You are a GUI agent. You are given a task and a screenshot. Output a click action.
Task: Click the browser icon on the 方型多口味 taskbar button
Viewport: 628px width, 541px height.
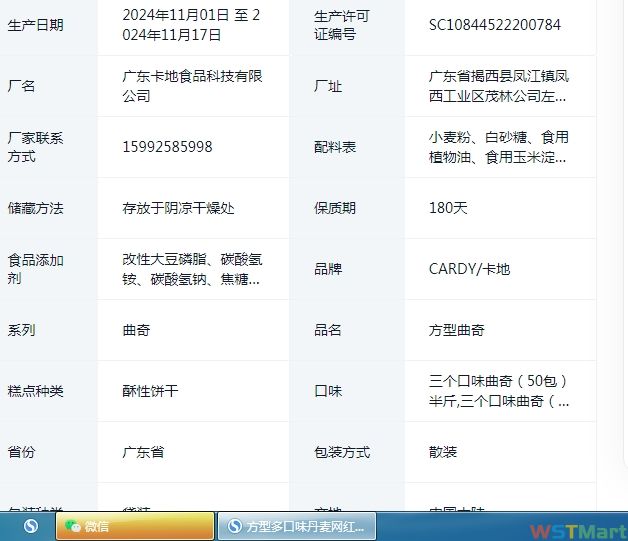235,526
